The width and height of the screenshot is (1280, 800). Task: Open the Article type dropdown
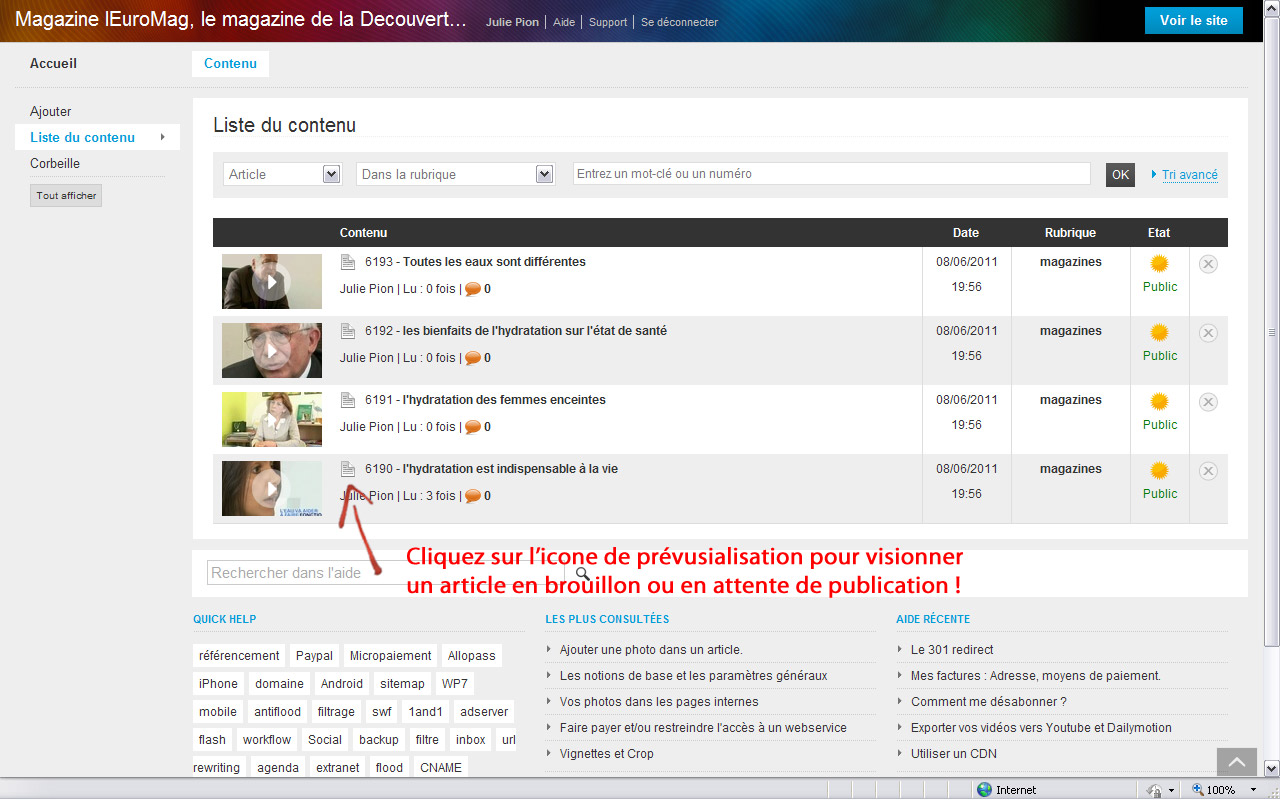[x=283, y=174]
